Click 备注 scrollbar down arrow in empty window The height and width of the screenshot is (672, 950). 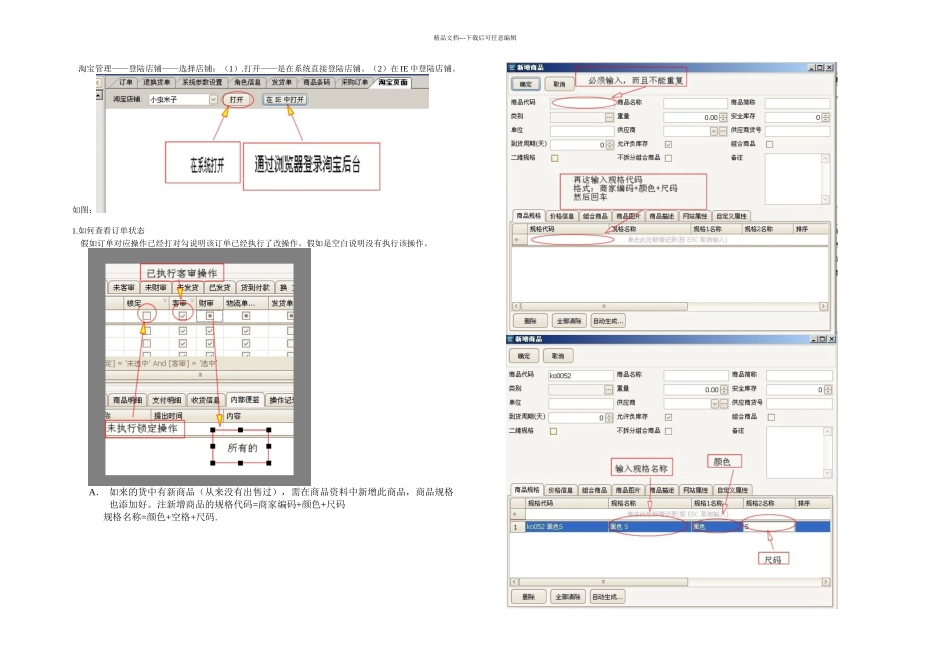[x=825, y=199]
